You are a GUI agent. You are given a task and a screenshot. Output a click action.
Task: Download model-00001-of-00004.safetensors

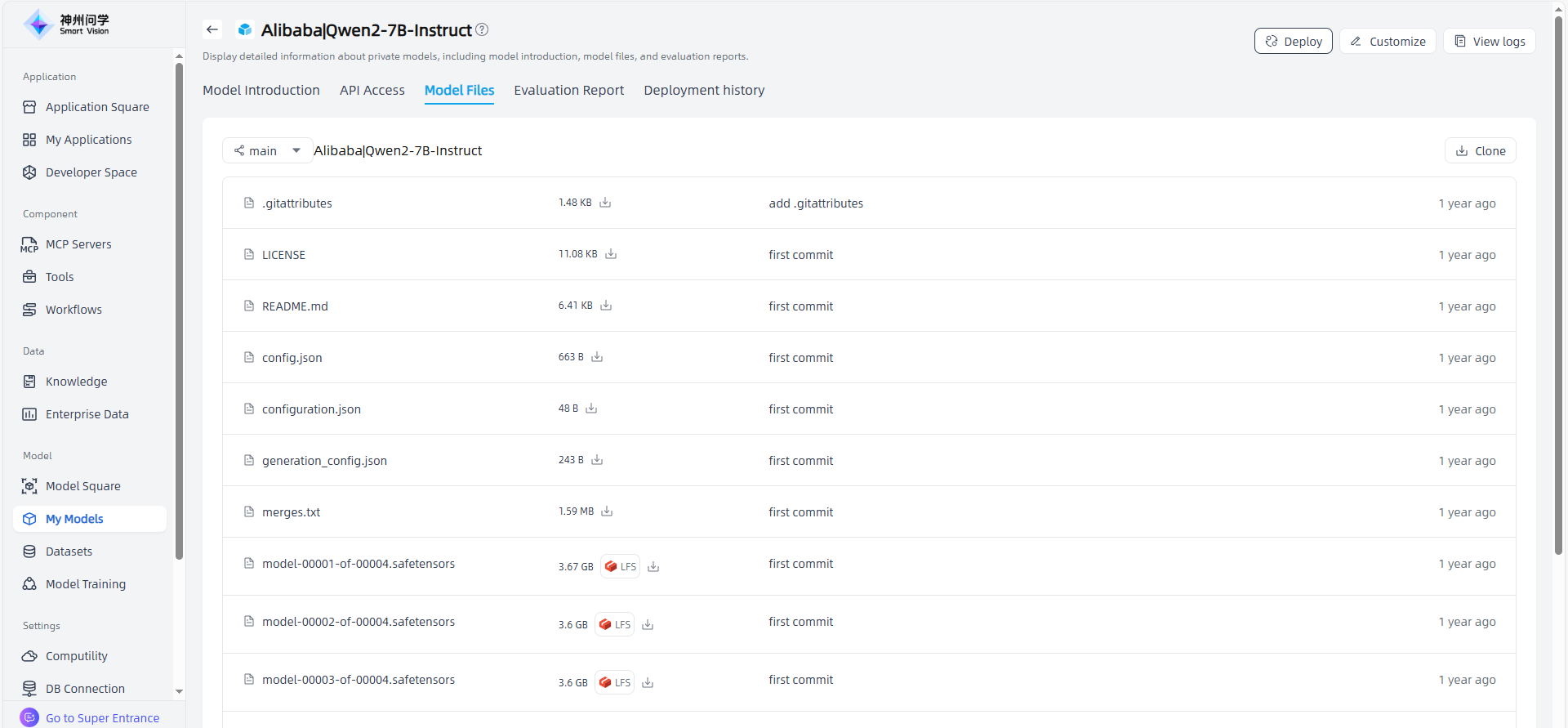coord(653,566)
